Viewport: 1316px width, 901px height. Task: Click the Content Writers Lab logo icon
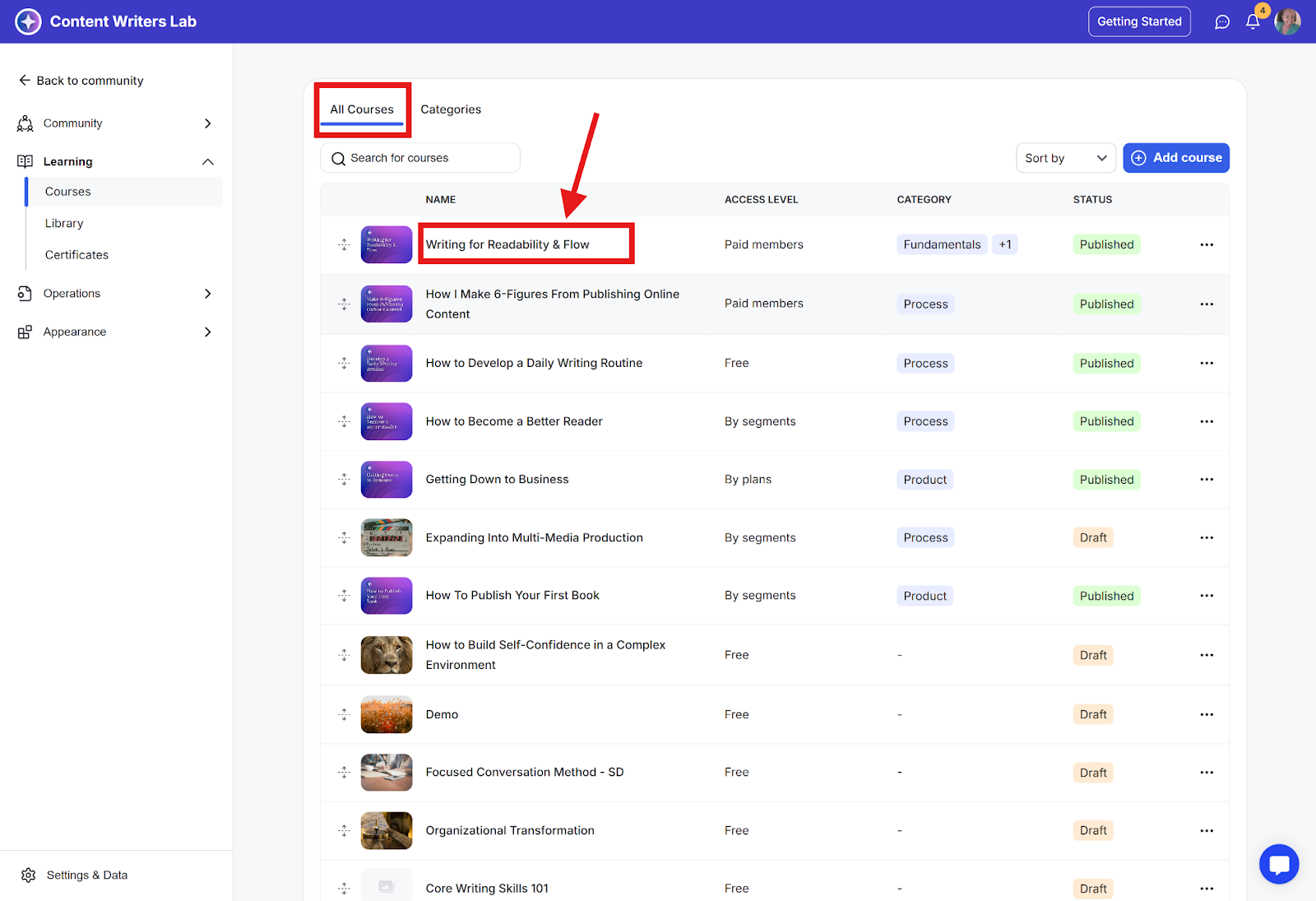coord(28,21)
